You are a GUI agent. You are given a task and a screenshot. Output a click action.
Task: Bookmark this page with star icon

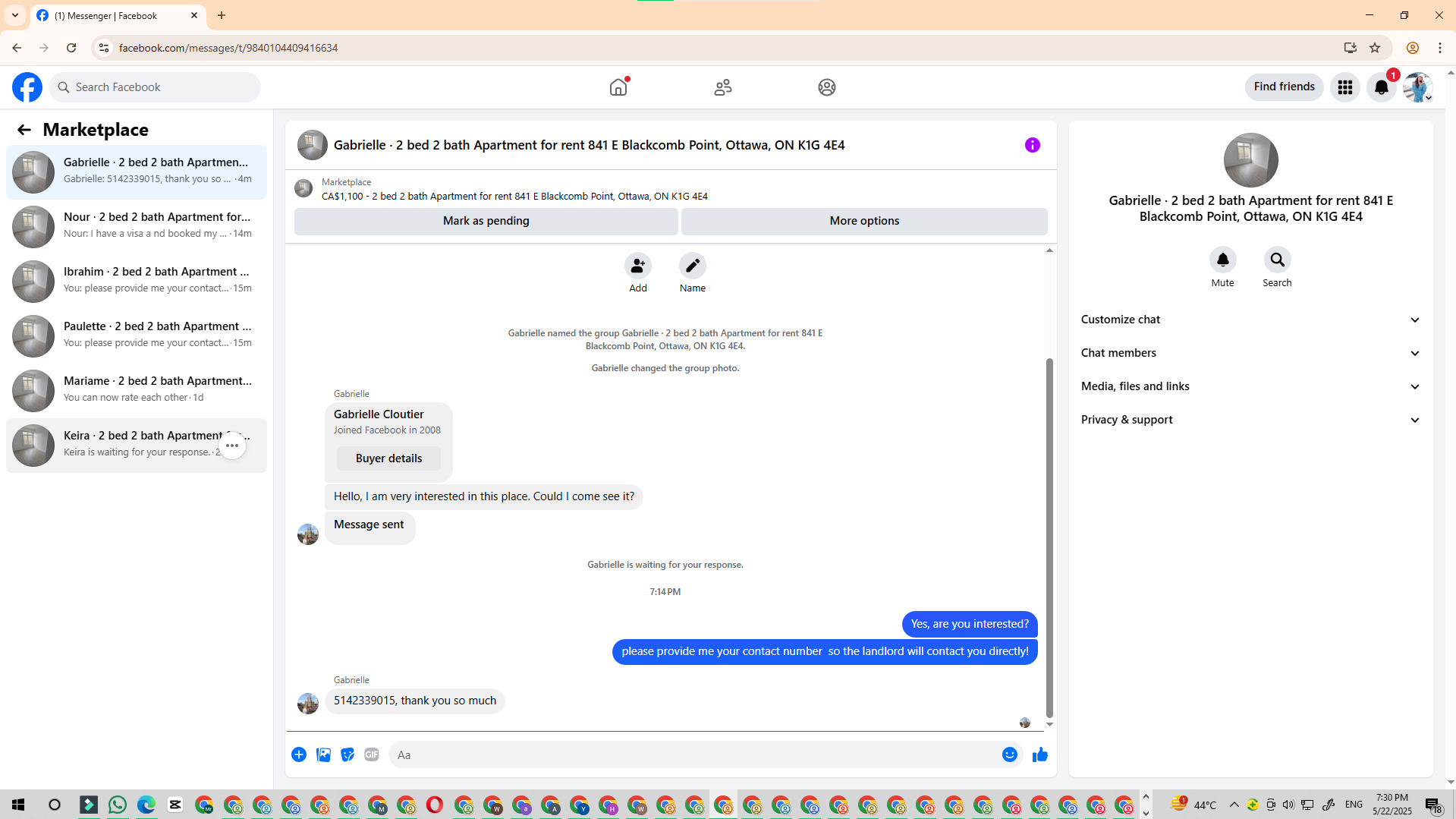pyautogui.click(x=1375, y=48)
